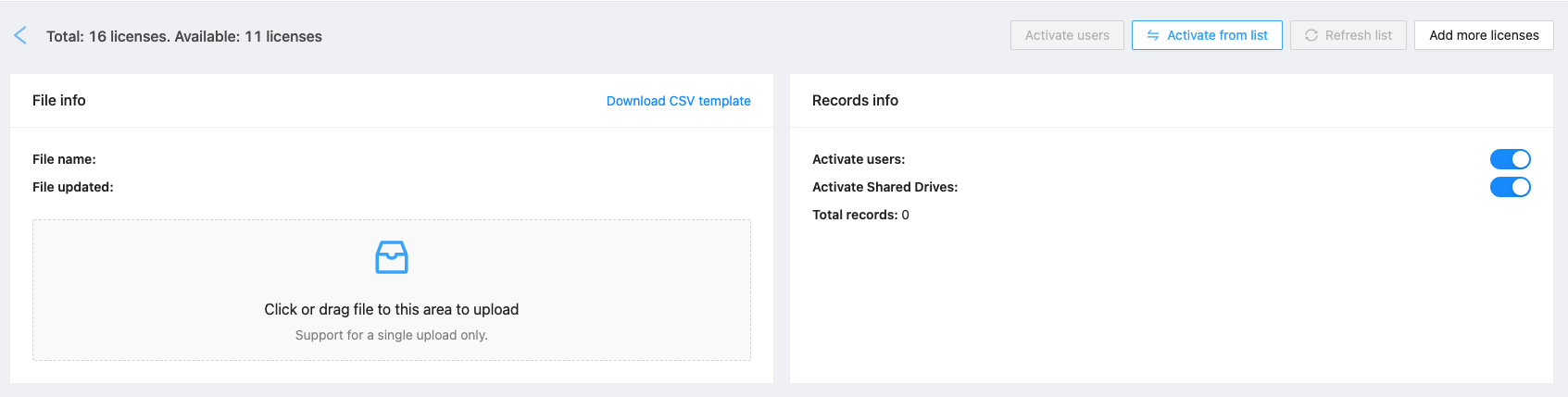
Task: Disable the Activate Shared Drives toggle
Action: pyautogui.click(x=1510, y=187)
